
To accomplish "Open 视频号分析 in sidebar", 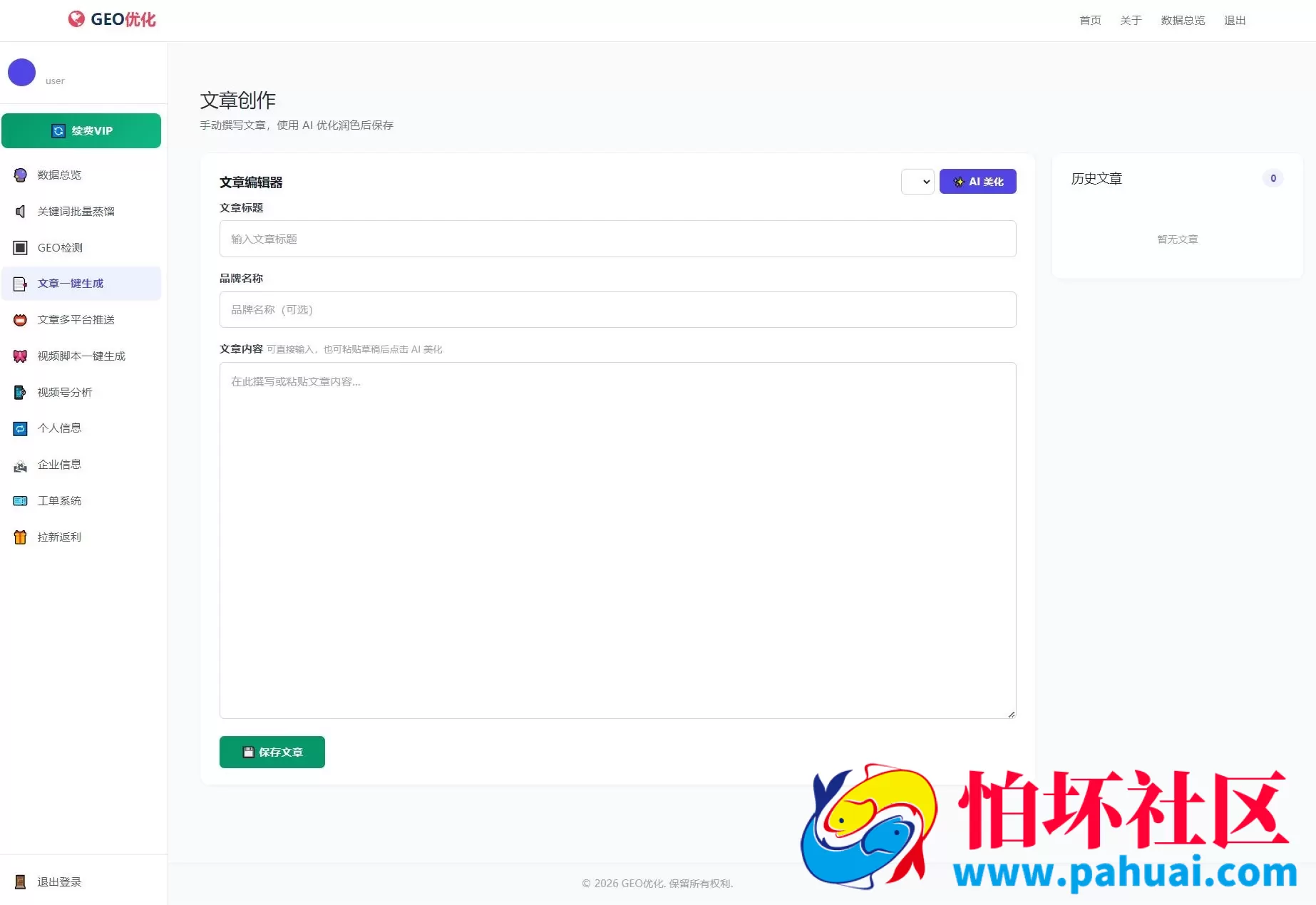I will 81,393.
